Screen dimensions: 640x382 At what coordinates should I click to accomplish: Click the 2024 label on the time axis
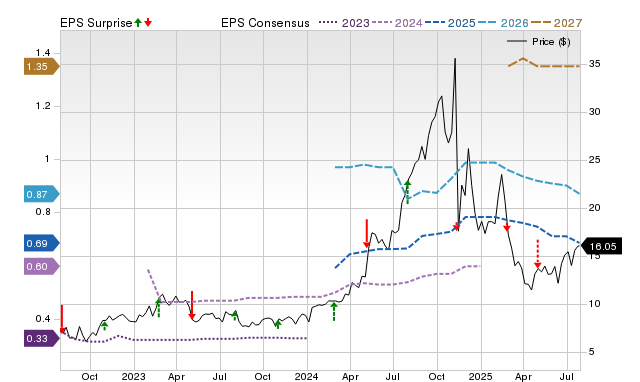click(x=307, y=376)
